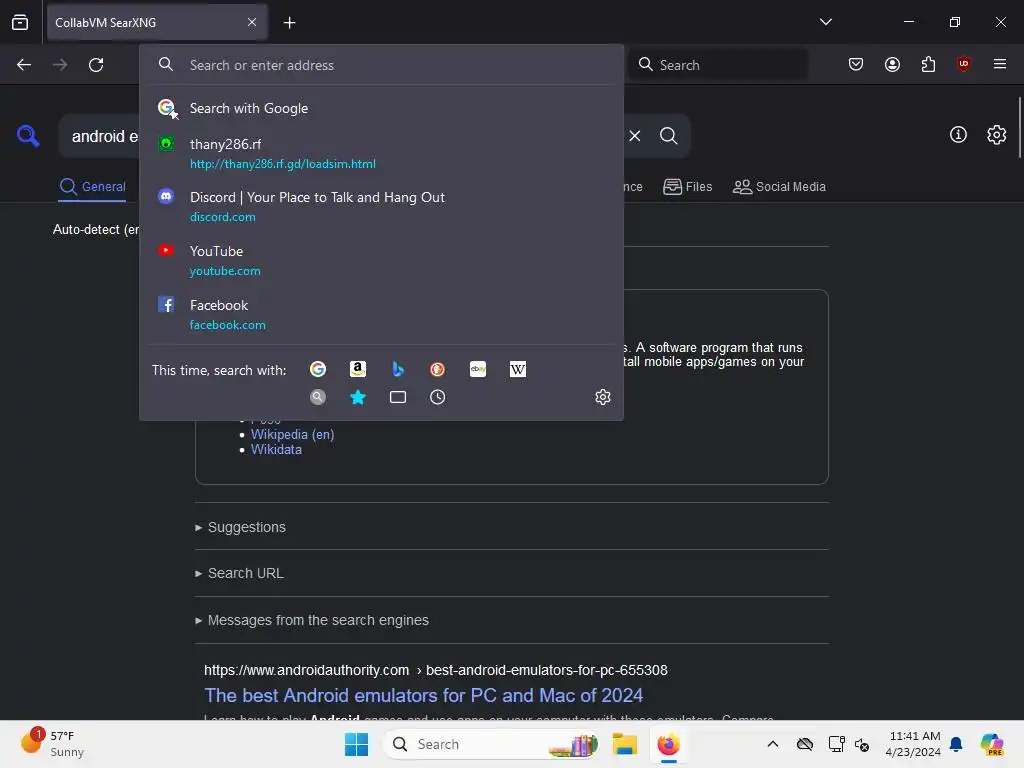This screenshot has width=1024, height=768.
Task: Open SearXNG preferences gear icon
Action: [x=997, y=135]
